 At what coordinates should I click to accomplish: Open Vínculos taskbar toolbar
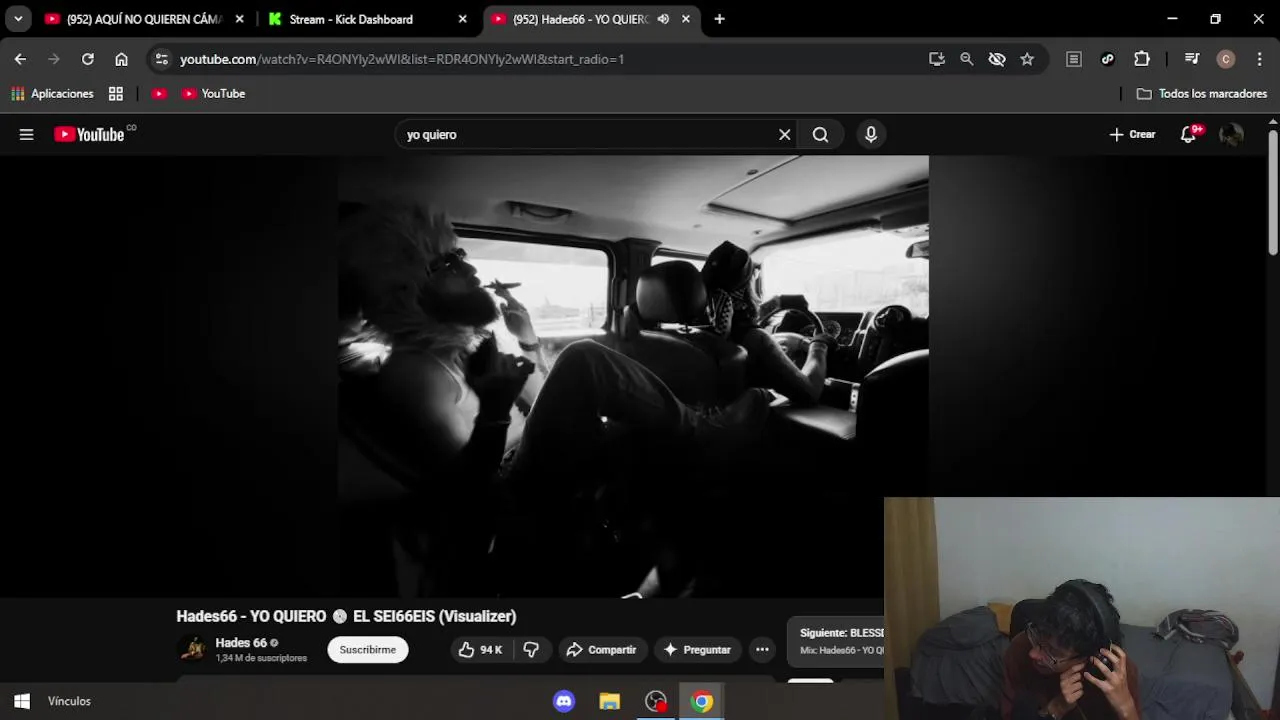click(x=69, y=701)
